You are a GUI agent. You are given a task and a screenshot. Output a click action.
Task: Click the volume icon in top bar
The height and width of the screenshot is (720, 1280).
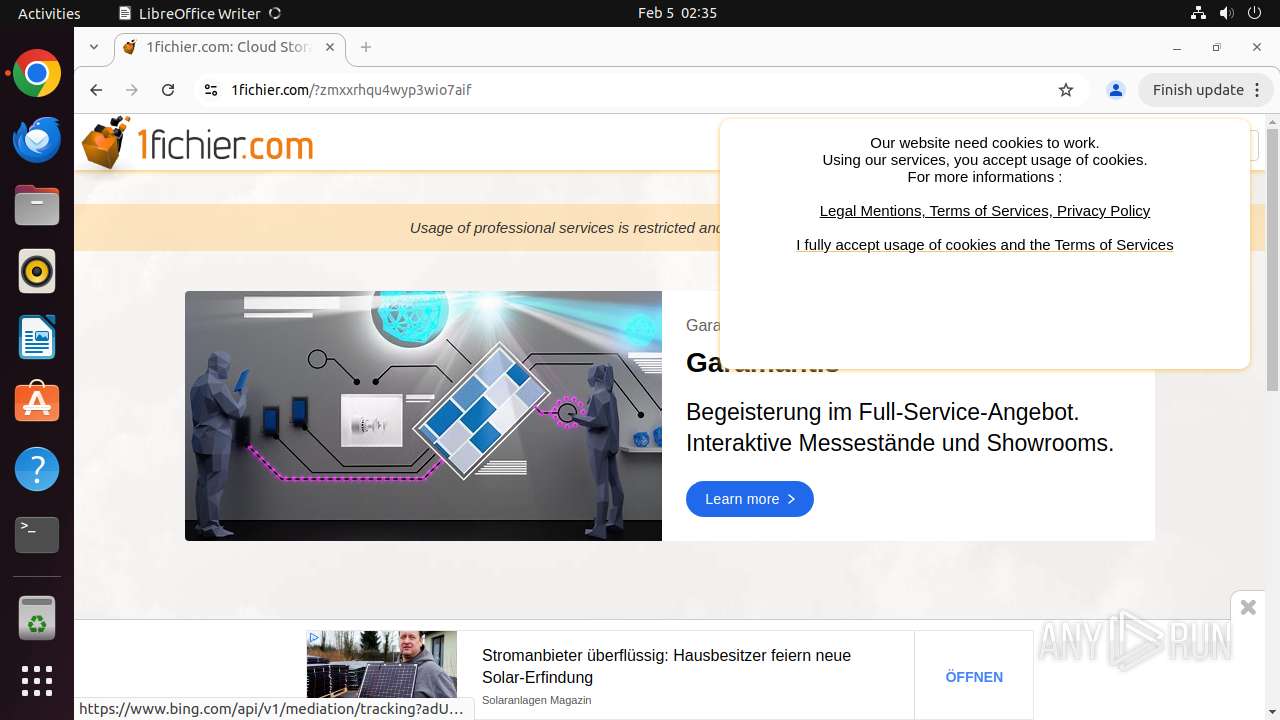pos(1226,13)
